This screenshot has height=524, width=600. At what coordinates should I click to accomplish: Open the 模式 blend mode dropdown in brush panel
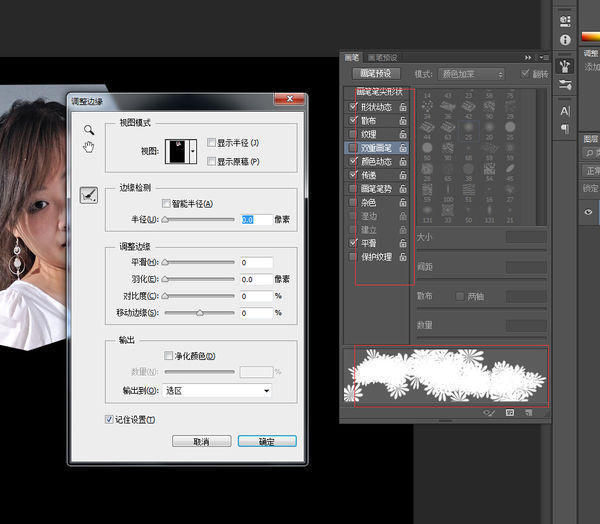coord(473,74)
